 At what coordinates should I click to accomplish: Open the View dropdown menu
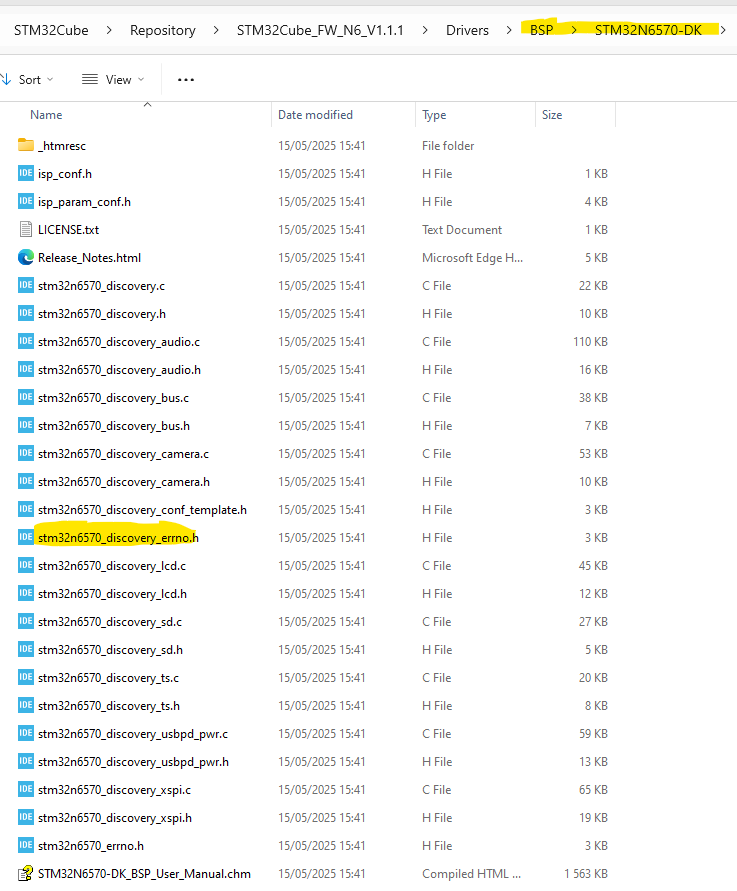tap(113, 80)
